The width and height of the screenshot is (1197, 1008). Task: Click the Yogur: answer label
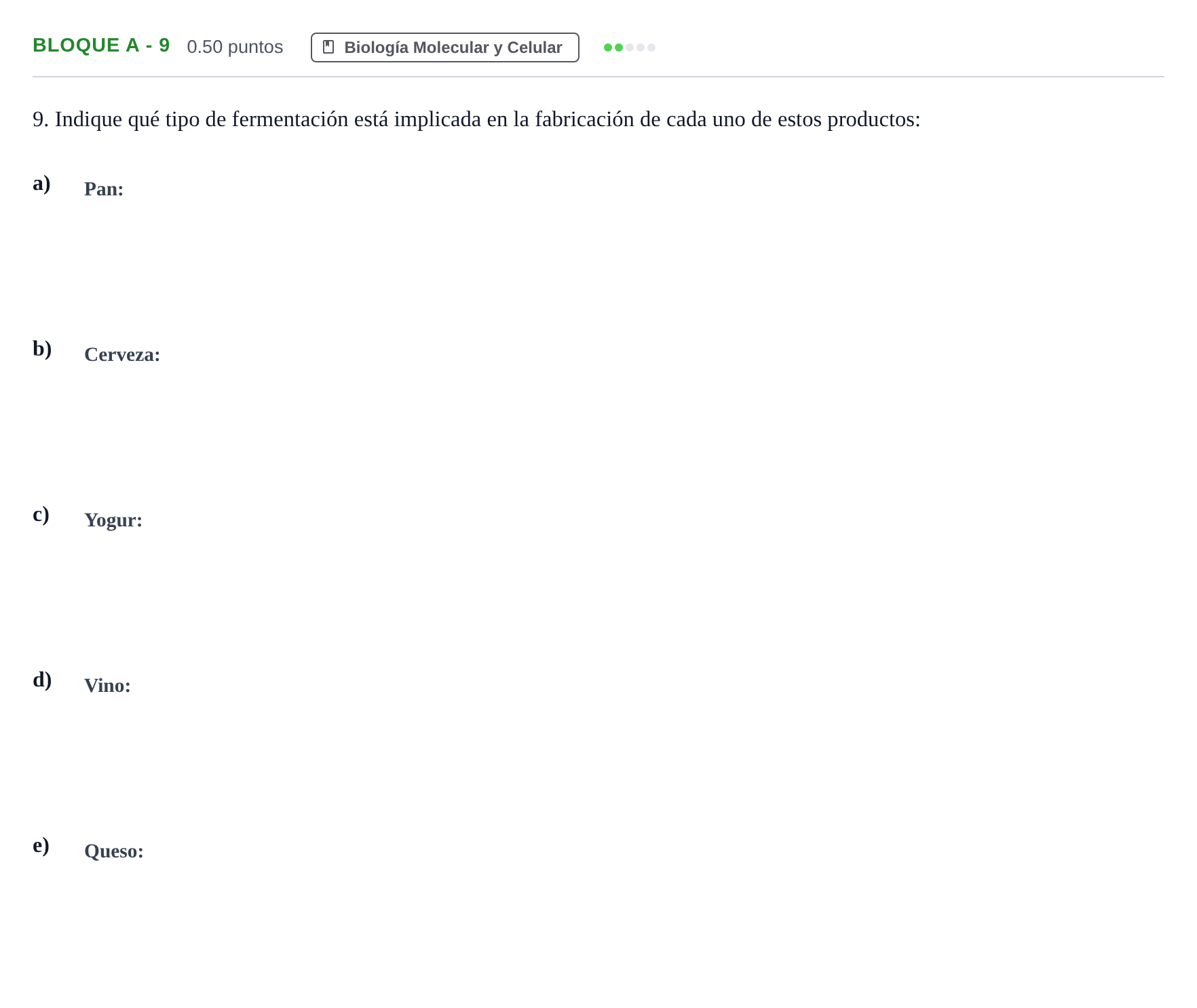[113, 520]
